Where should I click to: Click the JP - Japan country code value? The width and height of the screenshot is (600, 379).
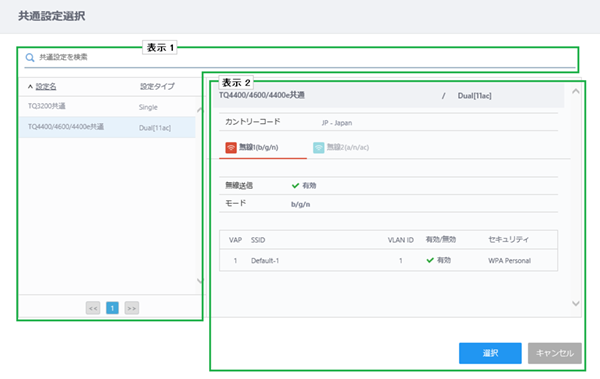pyautogui.click(x=337, y=123)
